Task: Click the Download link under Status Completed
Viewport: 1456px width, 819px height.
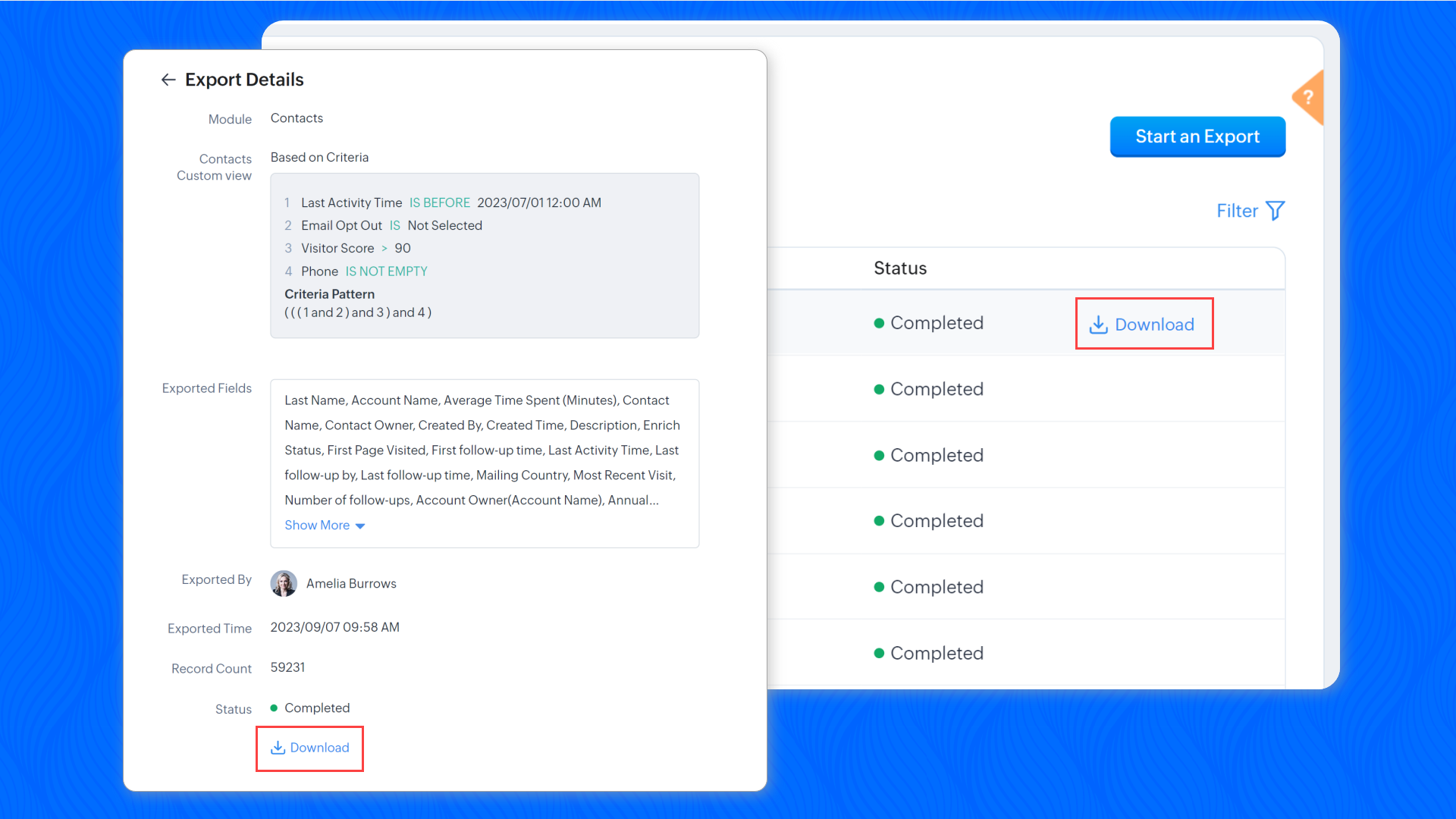Action: click(319, 748)
